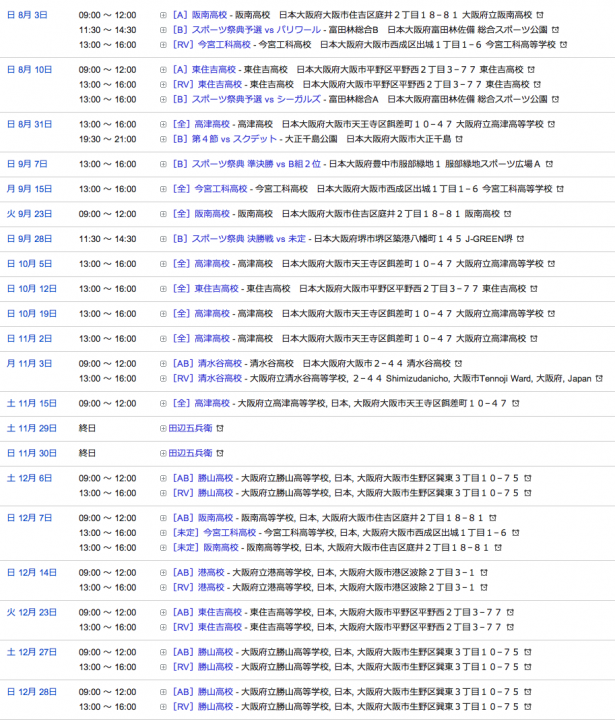This screenshot has width=615, height=720.
Task: Open the 火 9月23日 date link
Action: (x=29, y=214)
